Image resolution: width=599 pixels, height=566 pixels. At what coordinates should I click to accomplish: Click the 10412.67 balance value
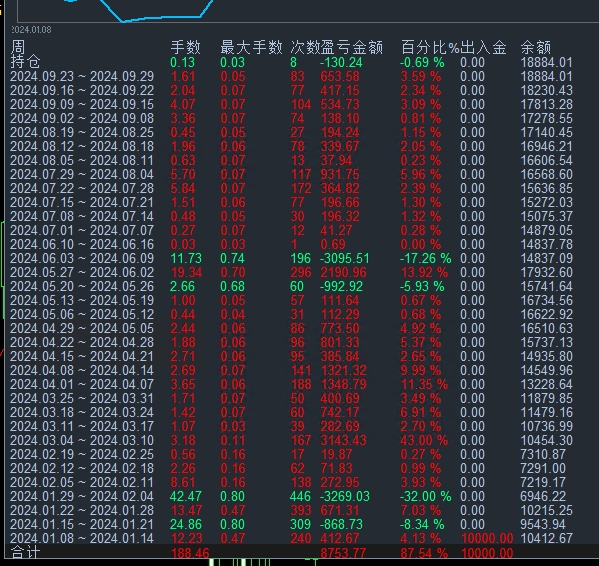point(547,539)
